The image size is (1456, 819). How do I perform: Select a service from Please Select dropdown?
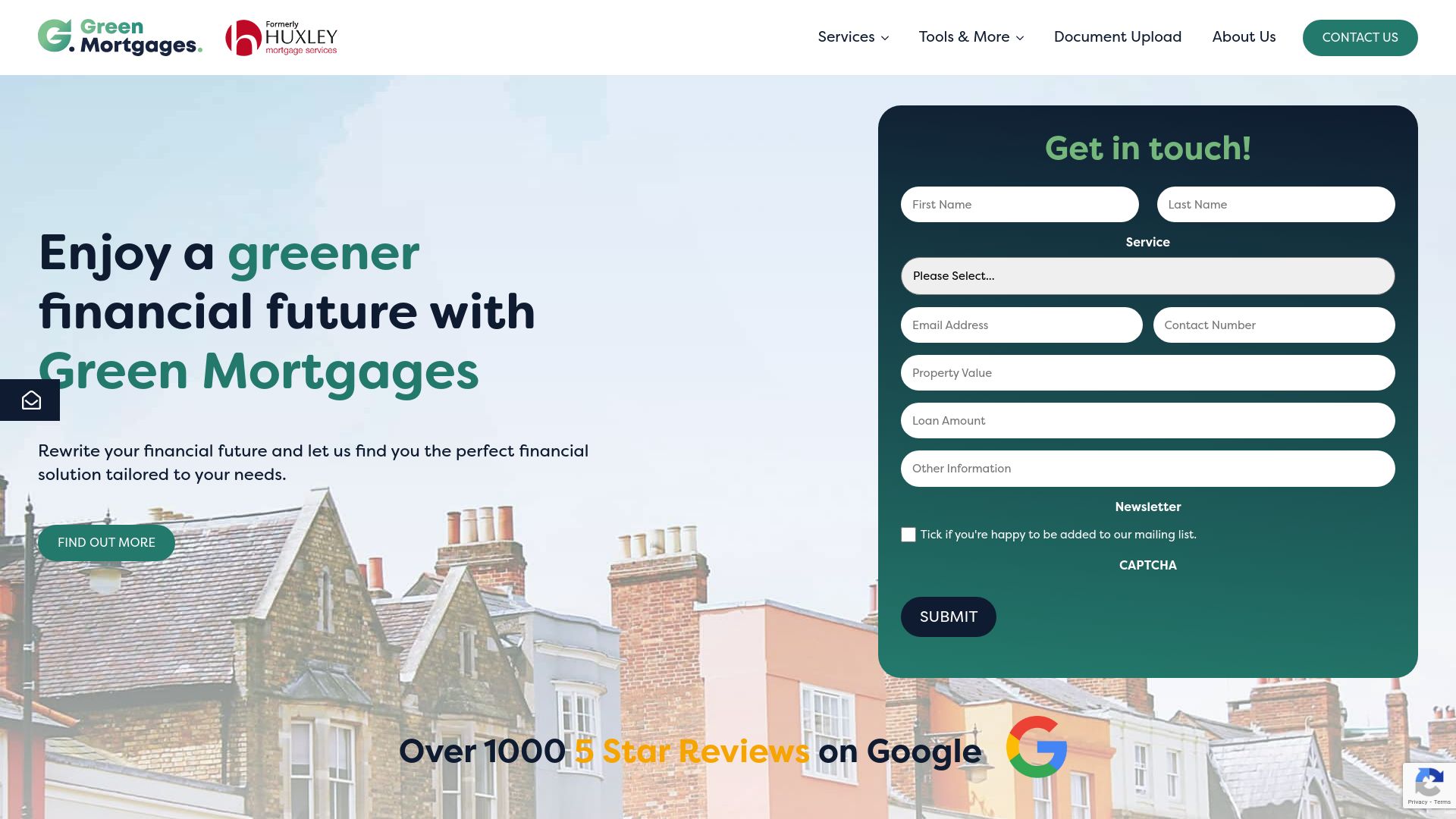pos(1147,275)
